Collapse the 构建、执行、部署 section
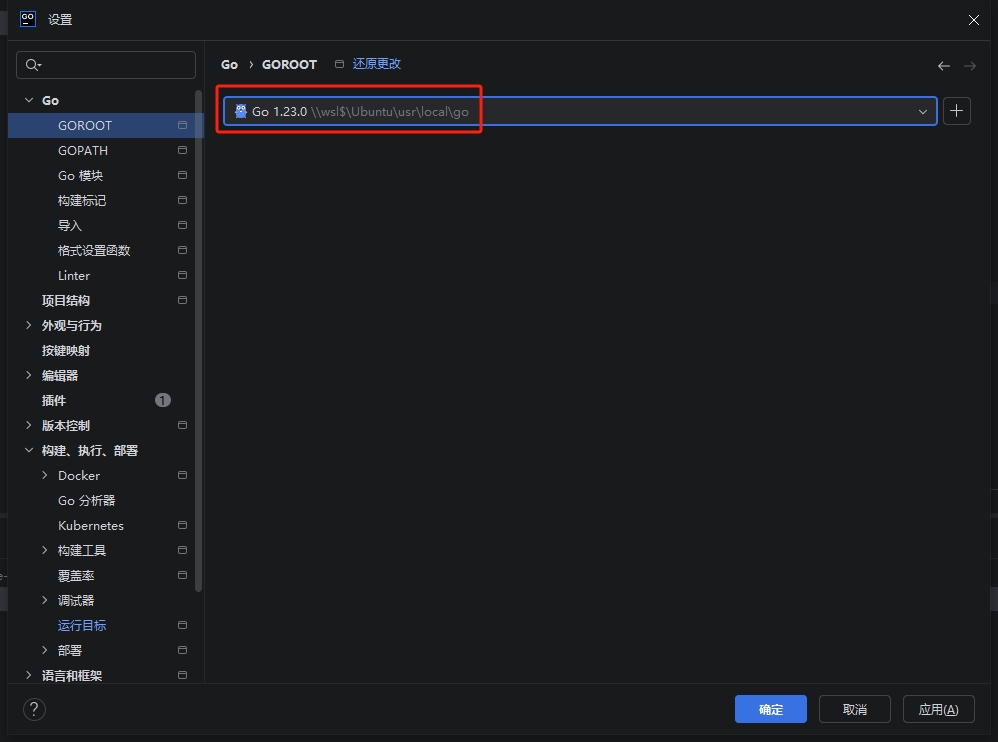Image resolution: width=998 pixels, height=742 pixels. click(29, 450)
